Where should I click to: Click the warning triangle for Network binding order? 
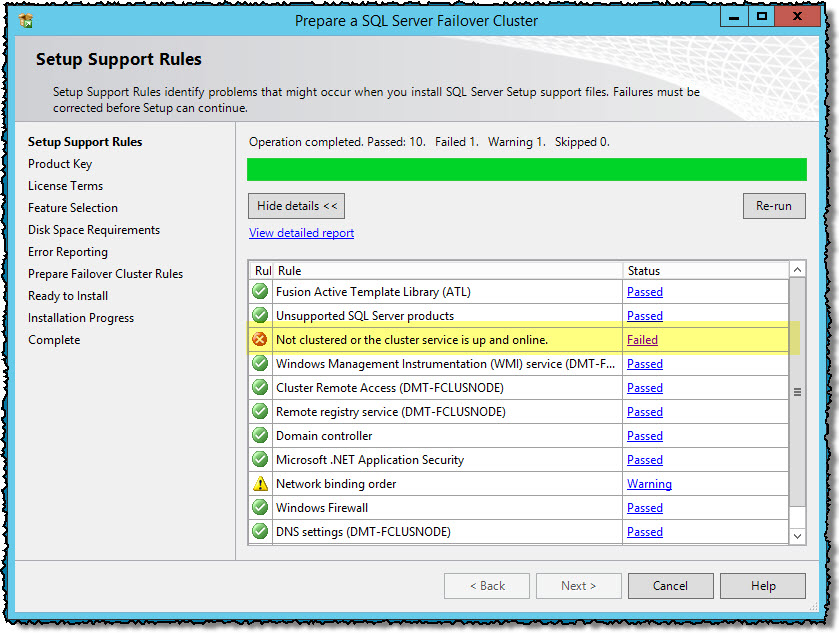click(x=260, y=483)
